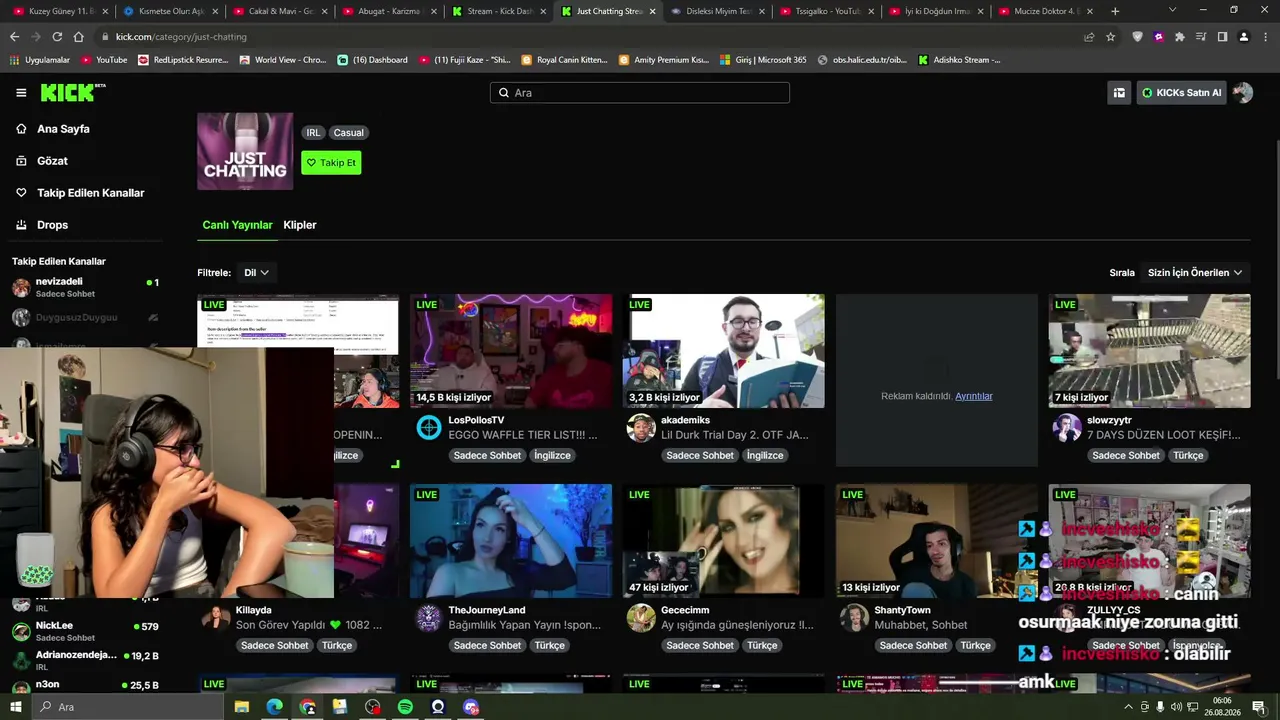
Task: Click Türkçe tag under Gececimm
Action: coord(762,646)
